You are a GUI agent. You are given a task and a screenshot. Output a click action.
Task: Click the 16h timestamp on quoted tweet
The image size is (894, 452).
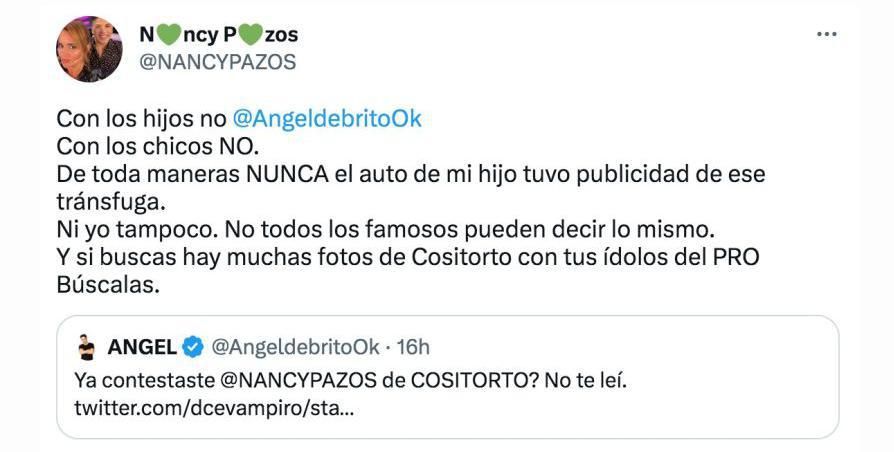pyautogui.click(x=413, y=347)
